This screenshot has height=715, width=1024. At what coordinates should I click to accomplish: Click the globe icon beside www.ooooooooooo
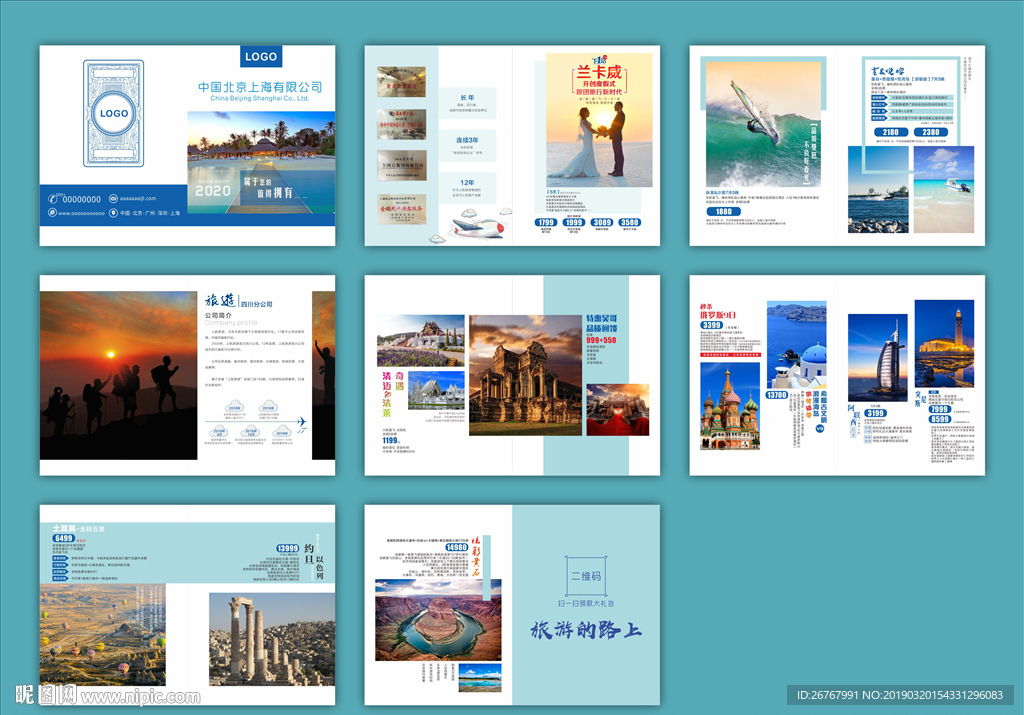click(53, 212)
